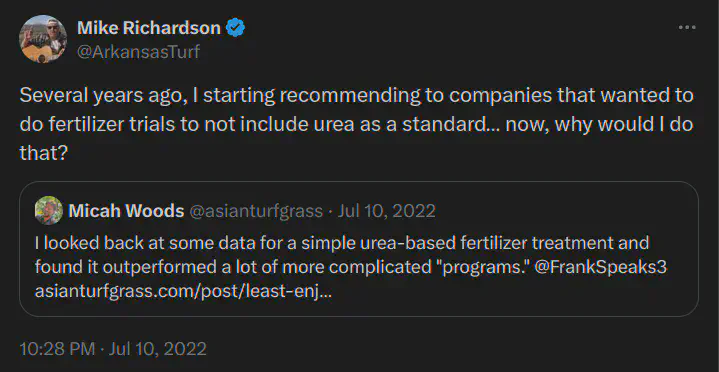Click the 10:28 PM timestamp

click(57, 349)
